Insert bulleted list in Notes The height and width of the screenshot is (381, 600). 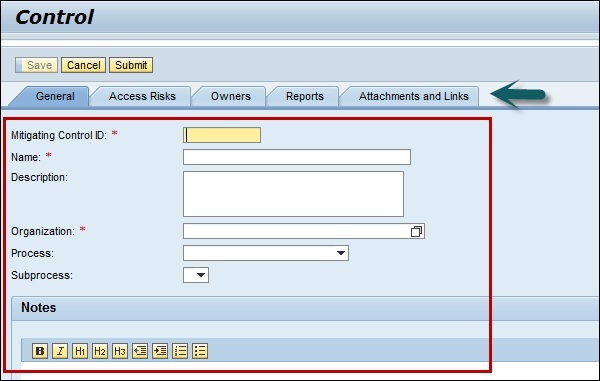coord(200,351)
